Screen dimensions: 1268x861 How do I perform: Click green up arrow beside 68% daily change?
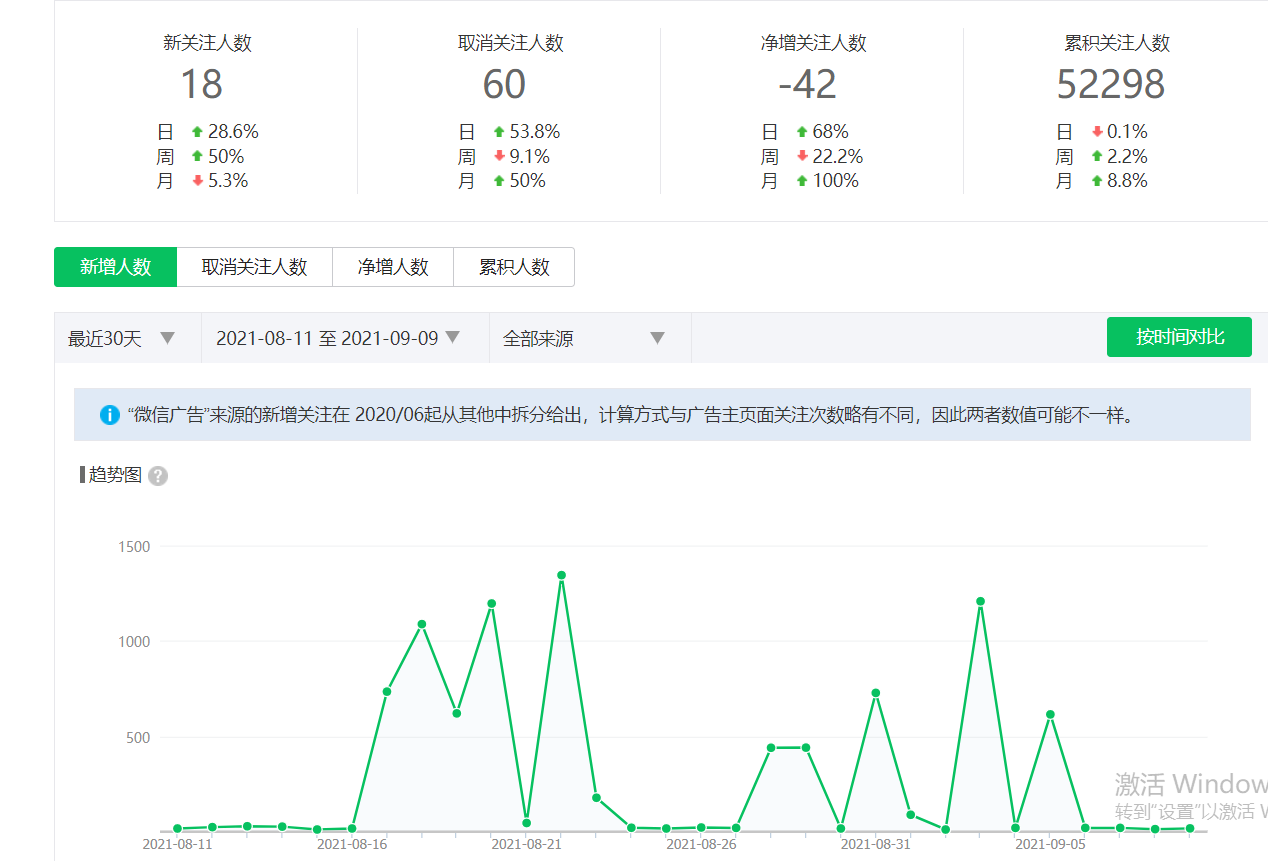click(x=801, y=132)
